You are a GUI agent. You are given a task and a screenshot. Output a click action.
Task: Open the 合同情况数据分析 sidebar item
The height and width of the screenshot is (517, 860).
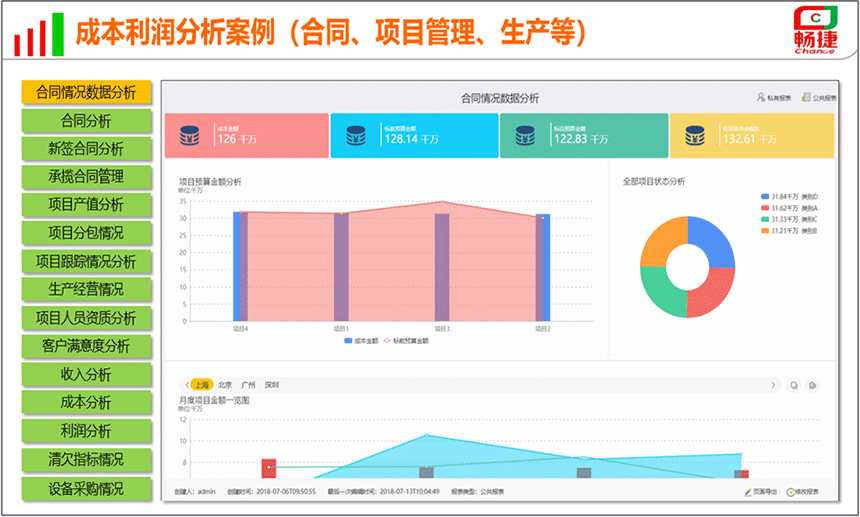coord(86,92)
